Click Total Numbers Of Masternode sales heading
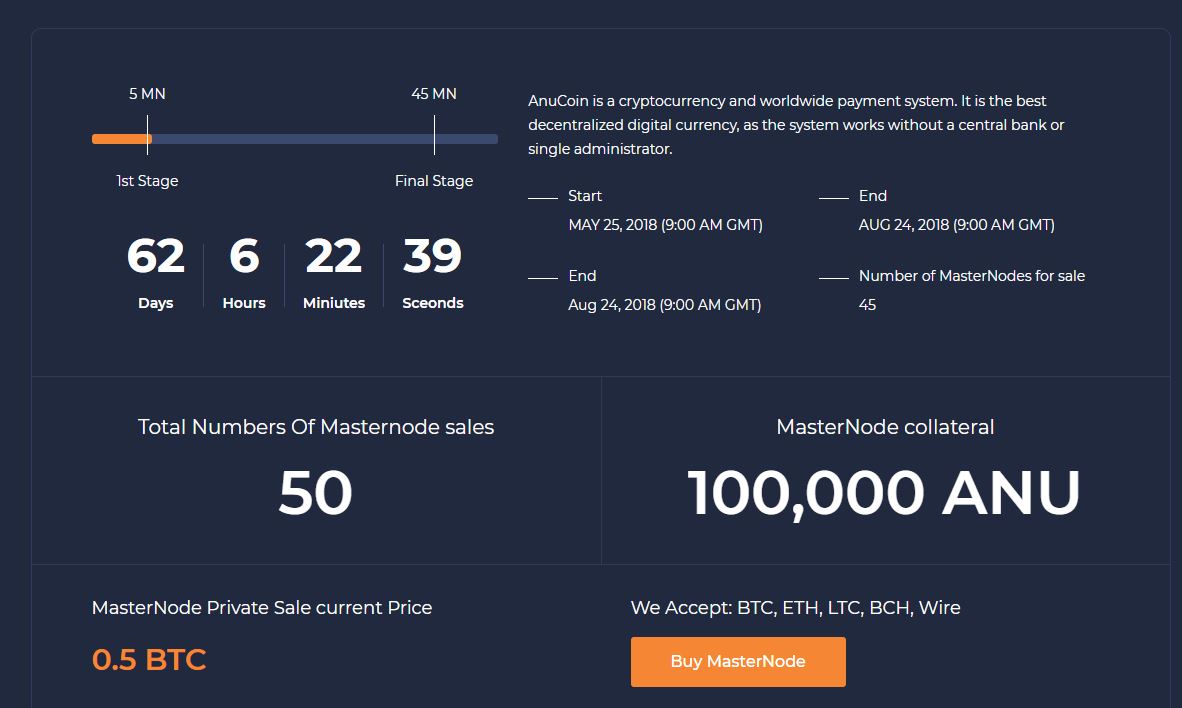 tap(316, 427)
